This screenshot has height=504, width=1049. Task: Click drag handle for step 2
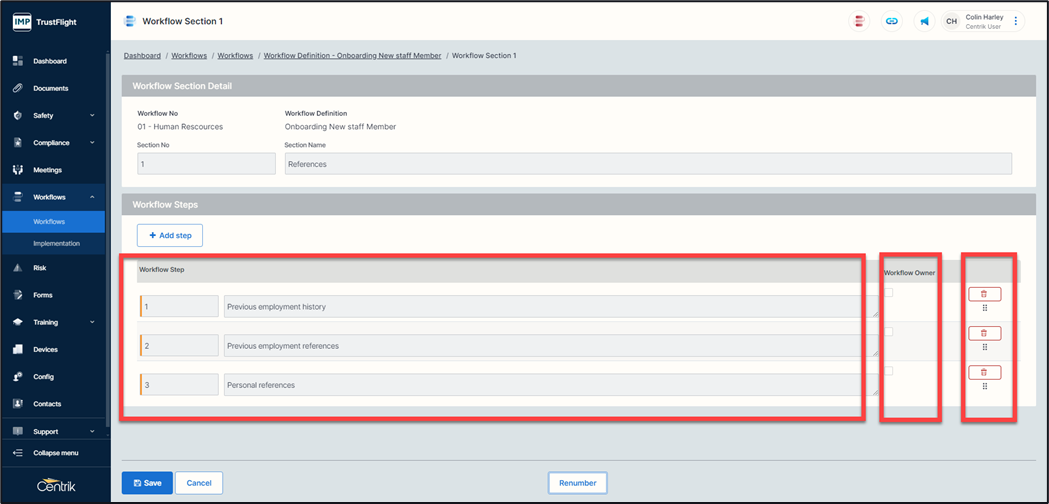985,347
